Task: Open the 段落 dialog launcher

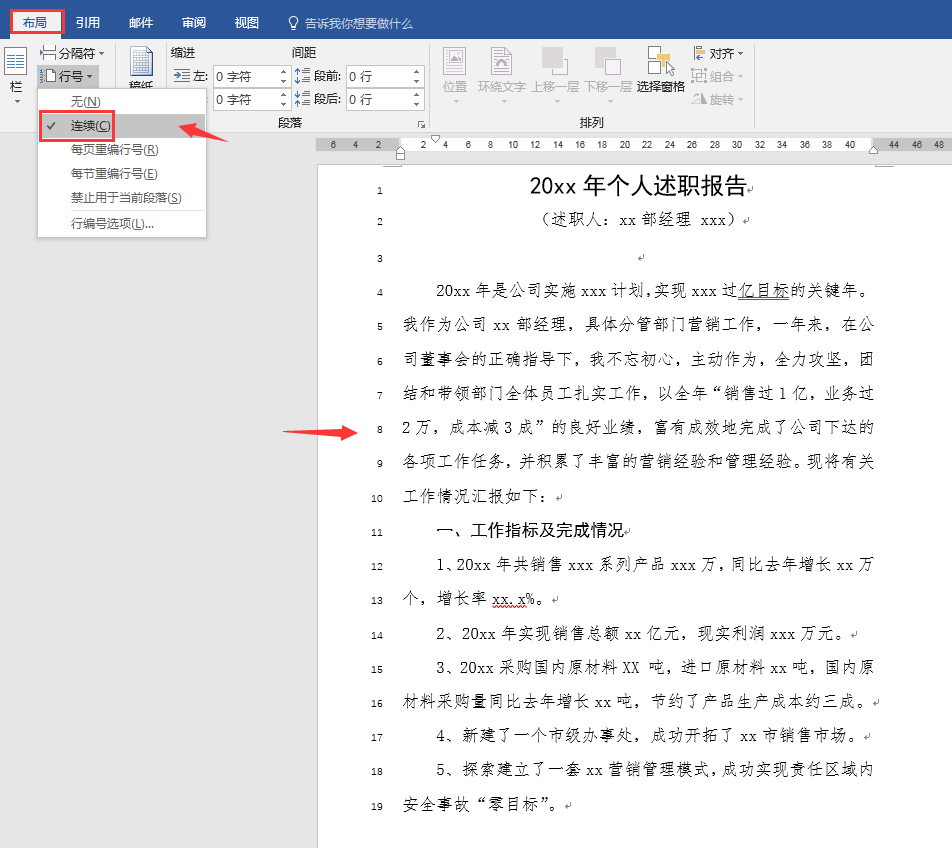Action: [421, 124]
